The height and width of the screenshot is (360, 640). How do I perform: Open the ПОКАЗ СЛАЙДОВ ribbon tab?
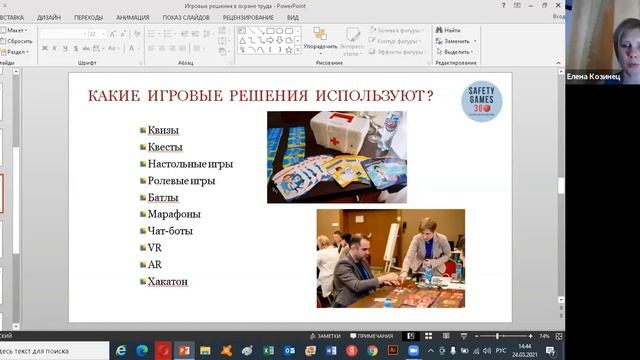186,18
